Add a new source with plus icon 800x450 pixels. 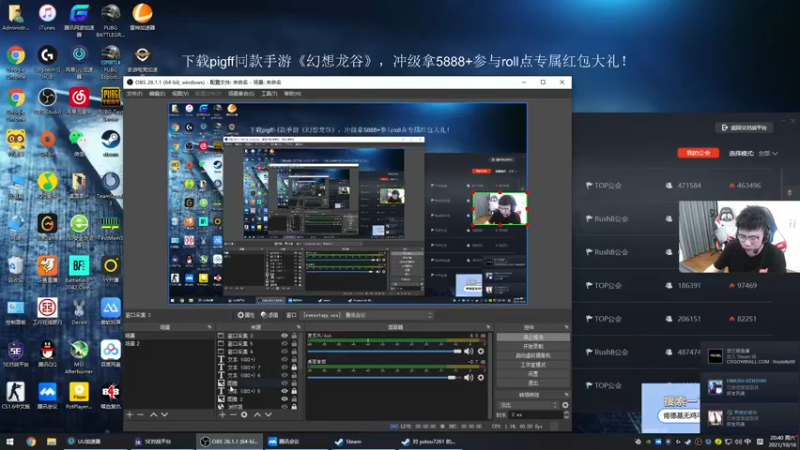pyautogui.click(x=222, y=415)
